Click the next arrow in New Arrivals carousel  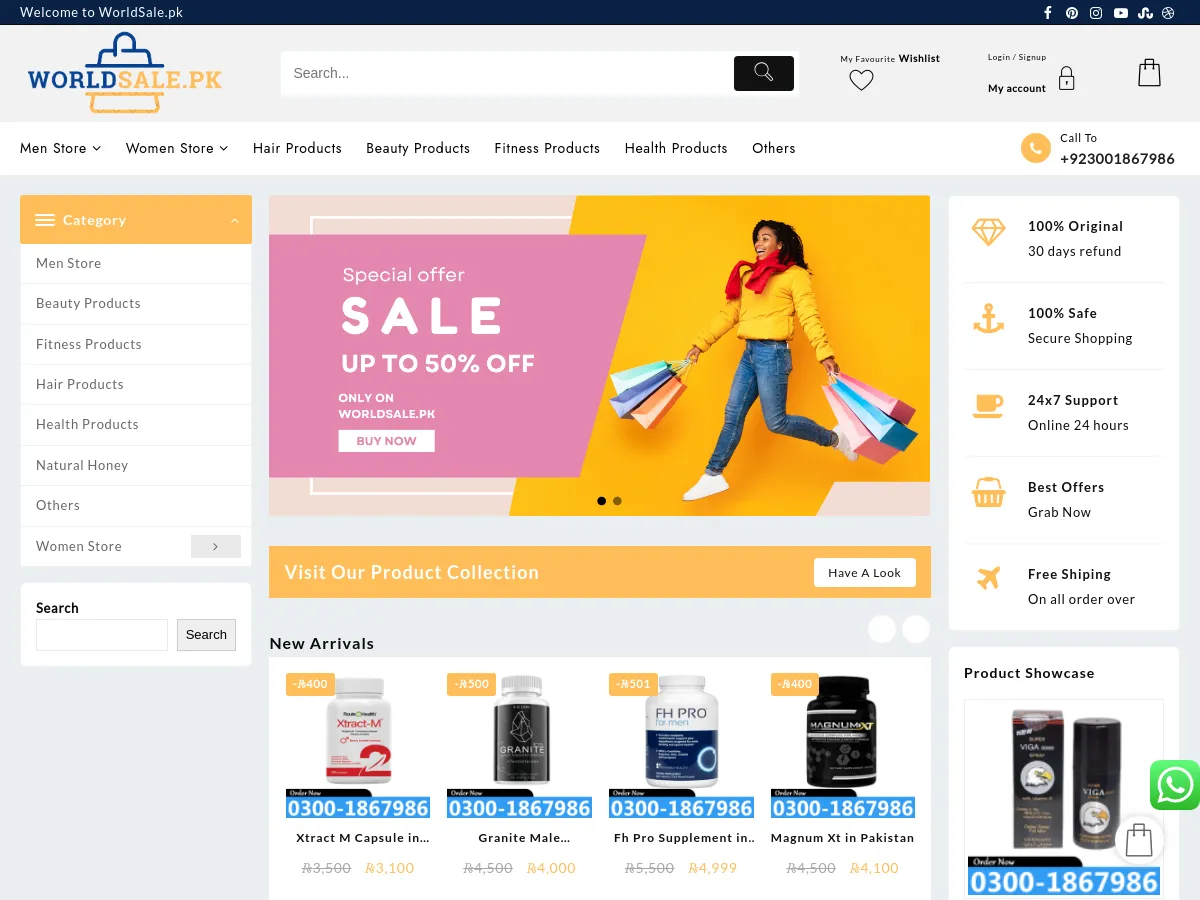click(916, 629)
